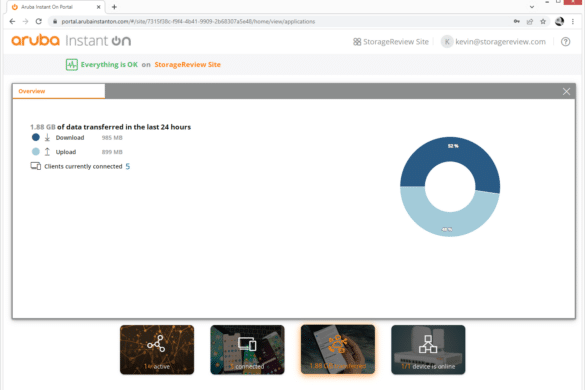Click the Download label

pyautogui.click(x=70, y=138)
